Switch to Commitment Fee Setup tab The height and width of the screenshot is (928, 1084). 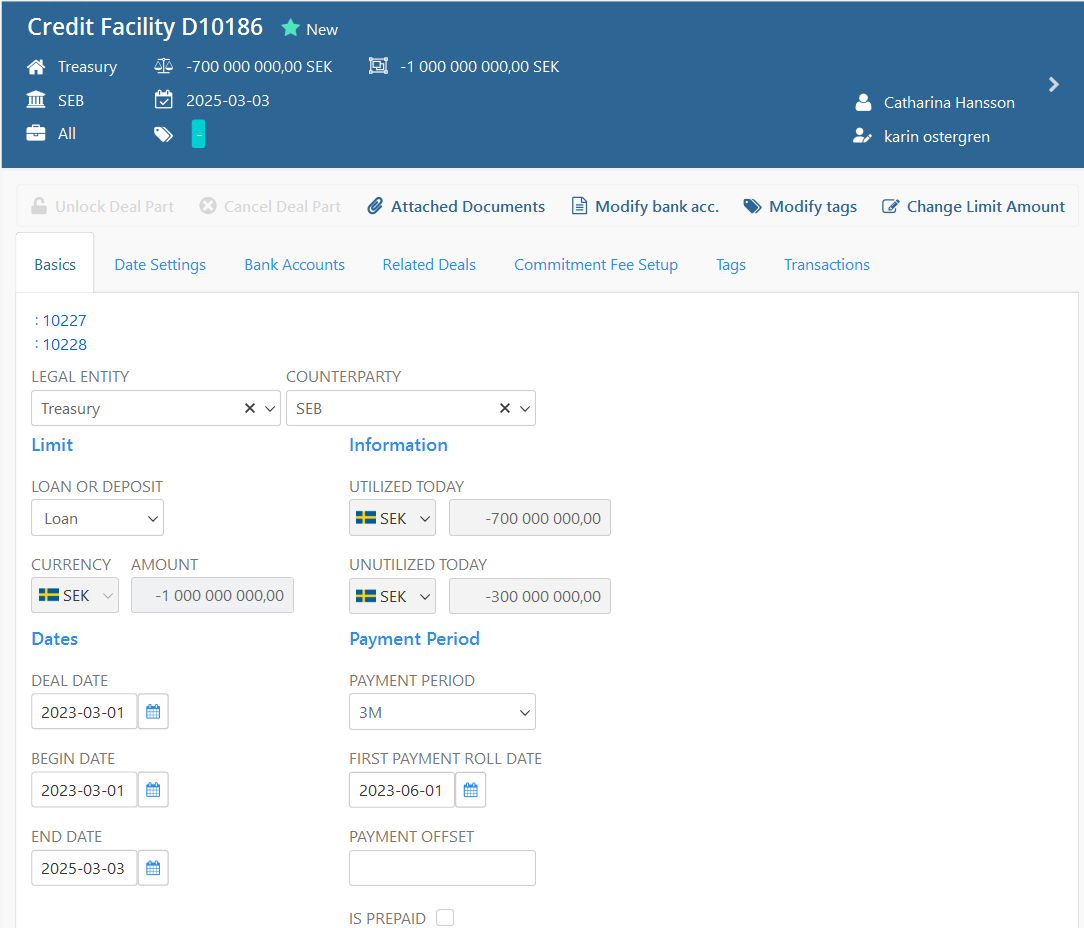coord(596,264)
